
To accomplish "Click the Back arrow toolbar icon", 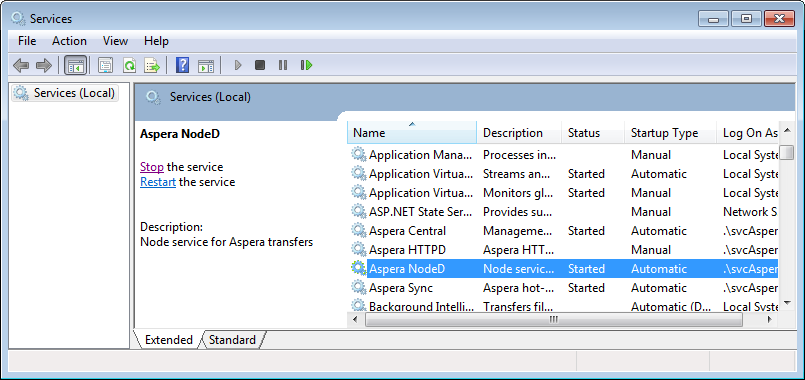I will point(21,65).
